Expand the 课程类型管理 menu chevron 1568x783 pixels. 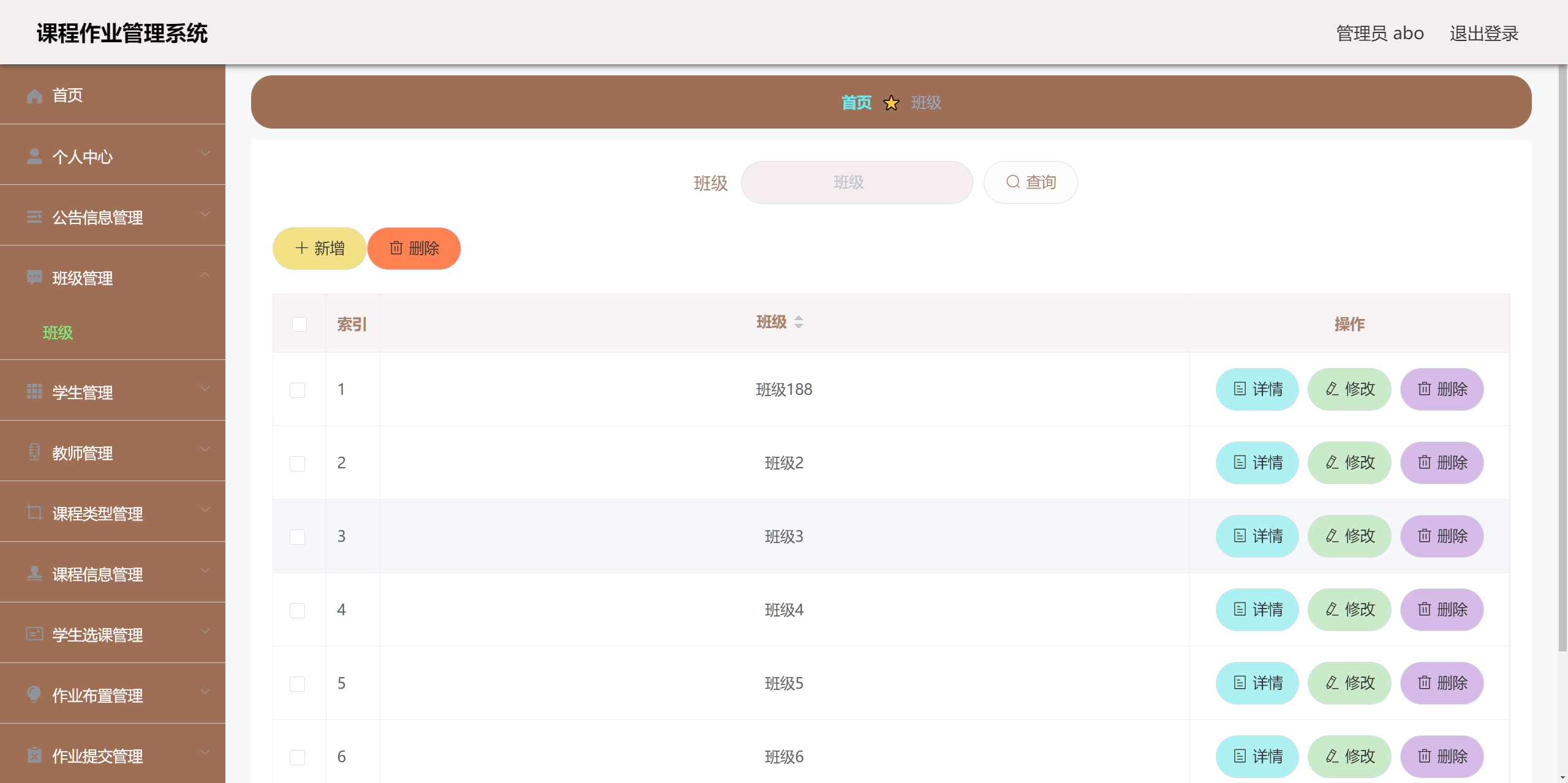[205, 509]
